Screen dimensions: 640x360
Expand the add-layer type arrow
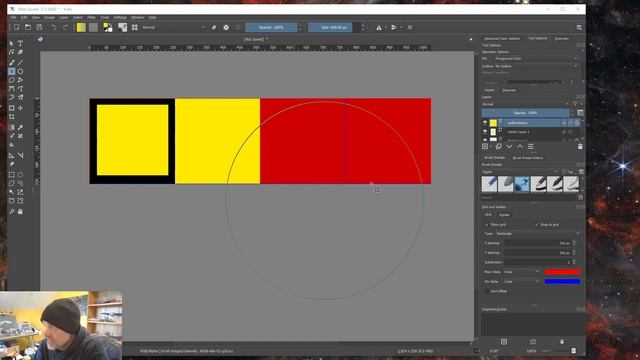(490, 147)
